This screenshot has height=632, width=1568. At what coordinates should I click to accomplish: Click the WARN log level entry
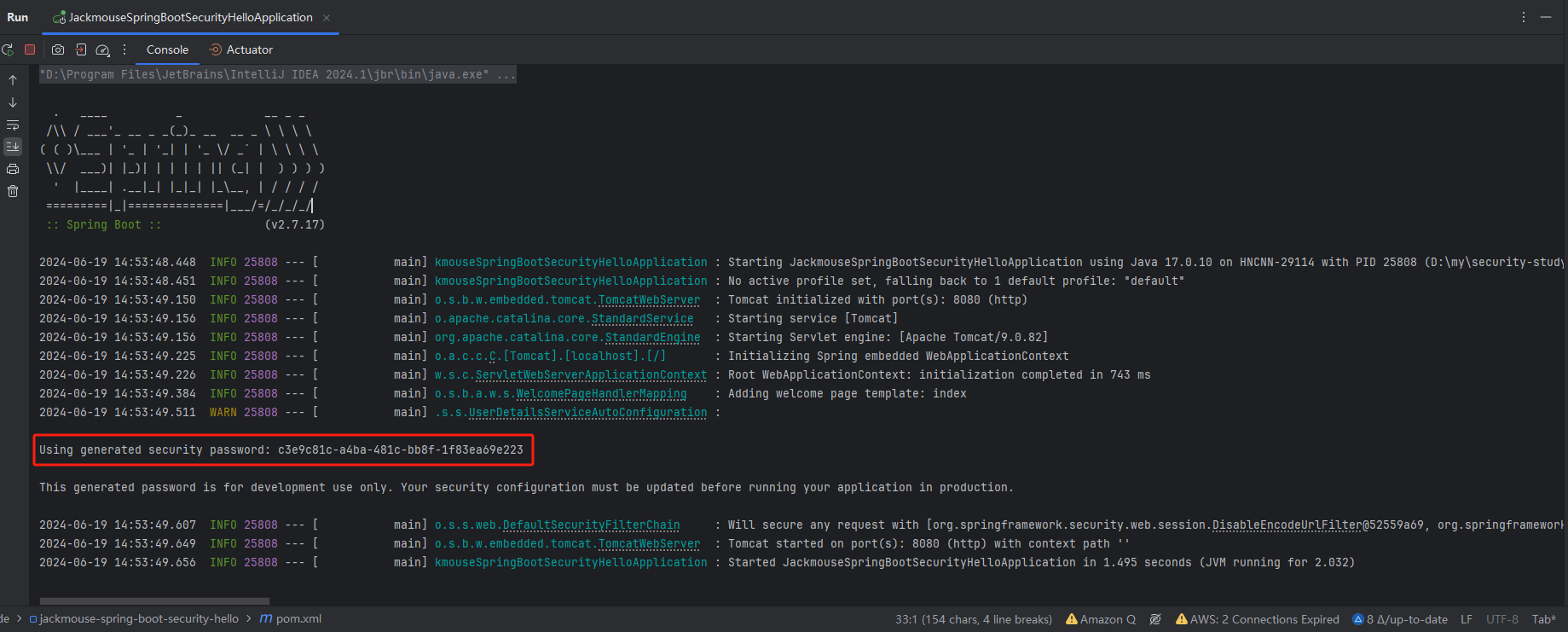(223, 413)
